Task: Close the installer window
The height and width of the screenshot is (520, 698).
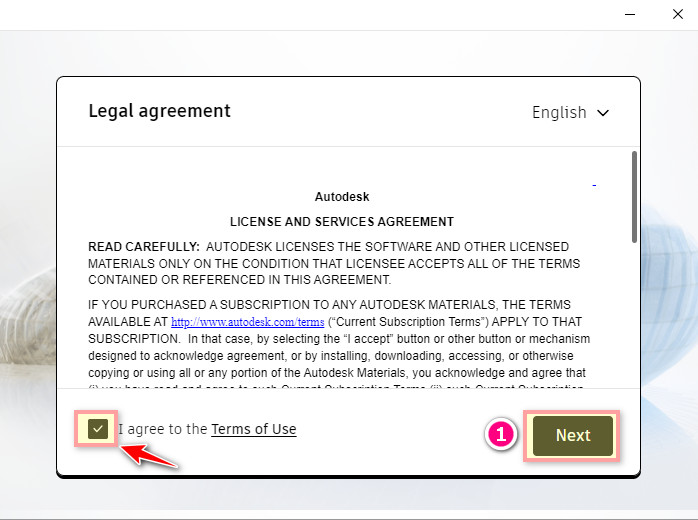Action: pos(677,14)
